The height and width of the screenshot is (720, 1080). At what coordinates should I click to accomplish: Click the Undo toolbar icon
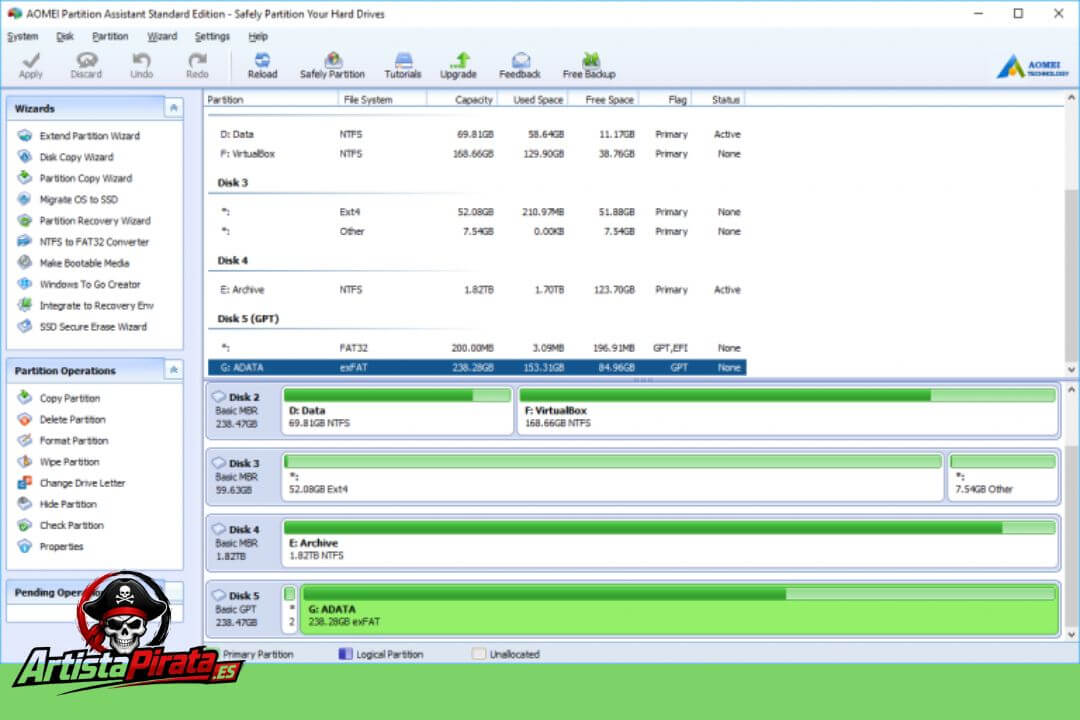(x=141, y=65)
